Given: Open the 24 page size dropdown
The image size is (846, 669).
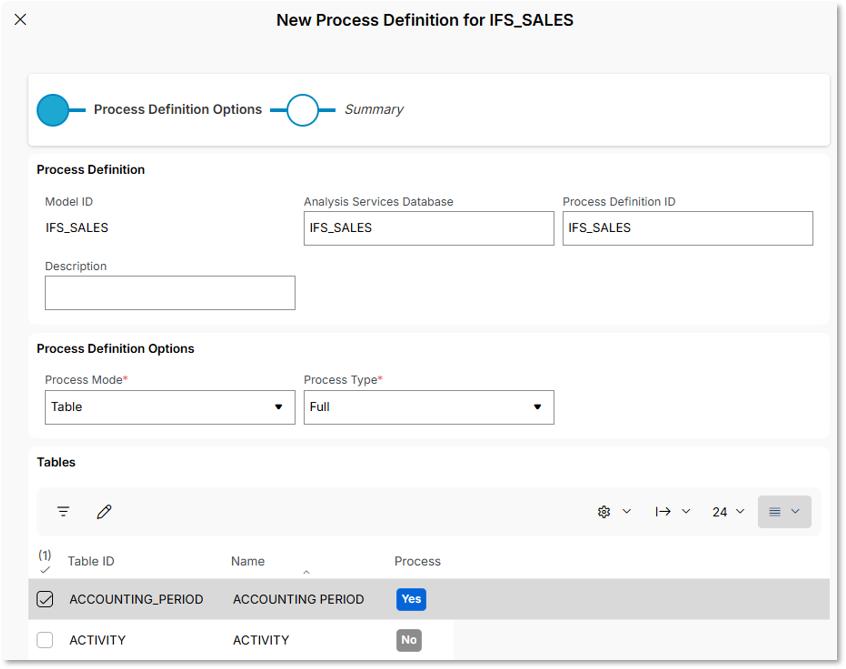Looking at the screenshot, I should click(x=728, y=512).
